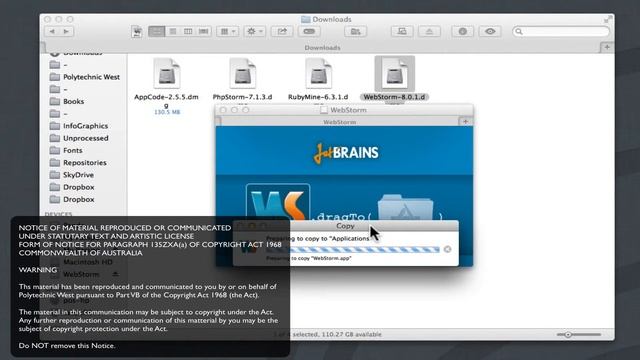Select the WebStorm tab in WebStorm window
The image size is (640, 360).
[340, 122]
